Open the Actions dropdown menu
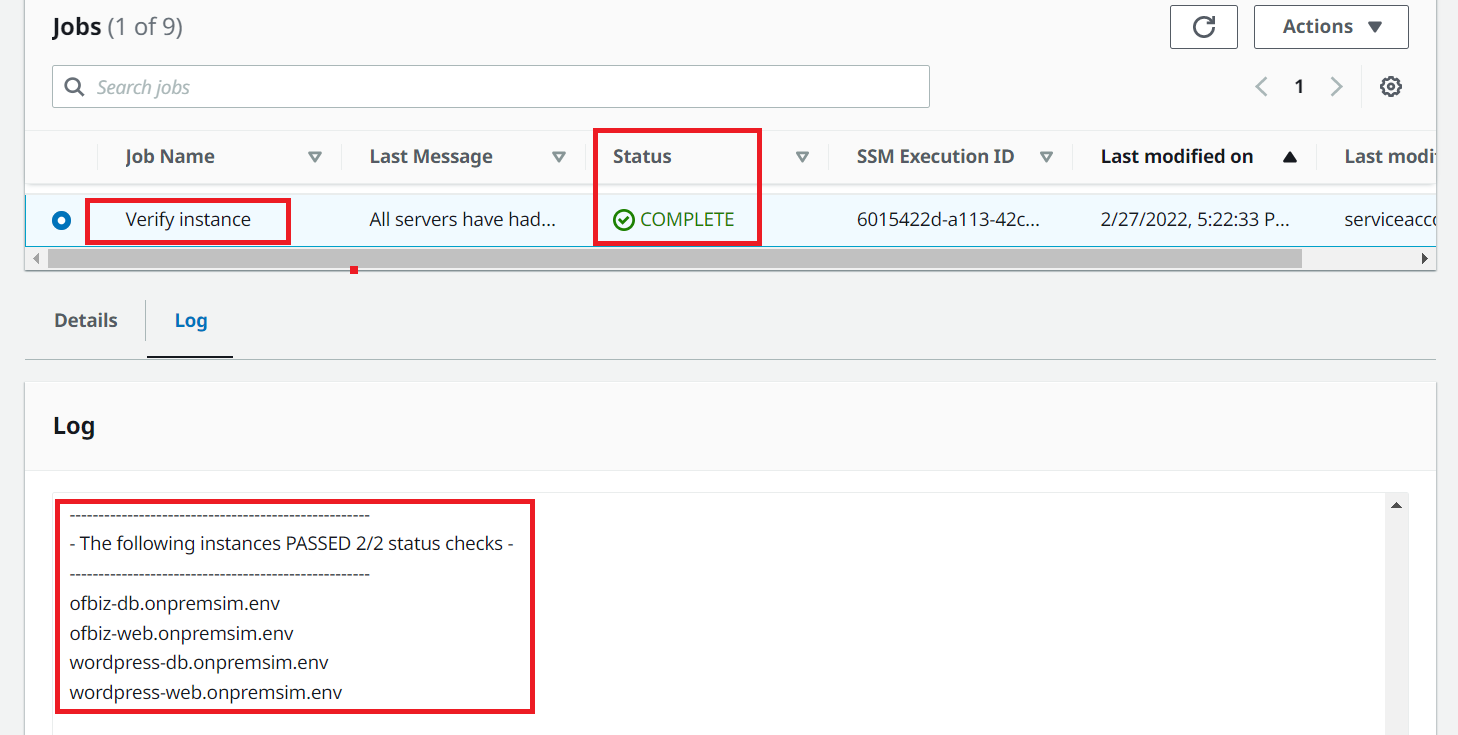This screenshot has width=1458, height=735. point(1331,27)
